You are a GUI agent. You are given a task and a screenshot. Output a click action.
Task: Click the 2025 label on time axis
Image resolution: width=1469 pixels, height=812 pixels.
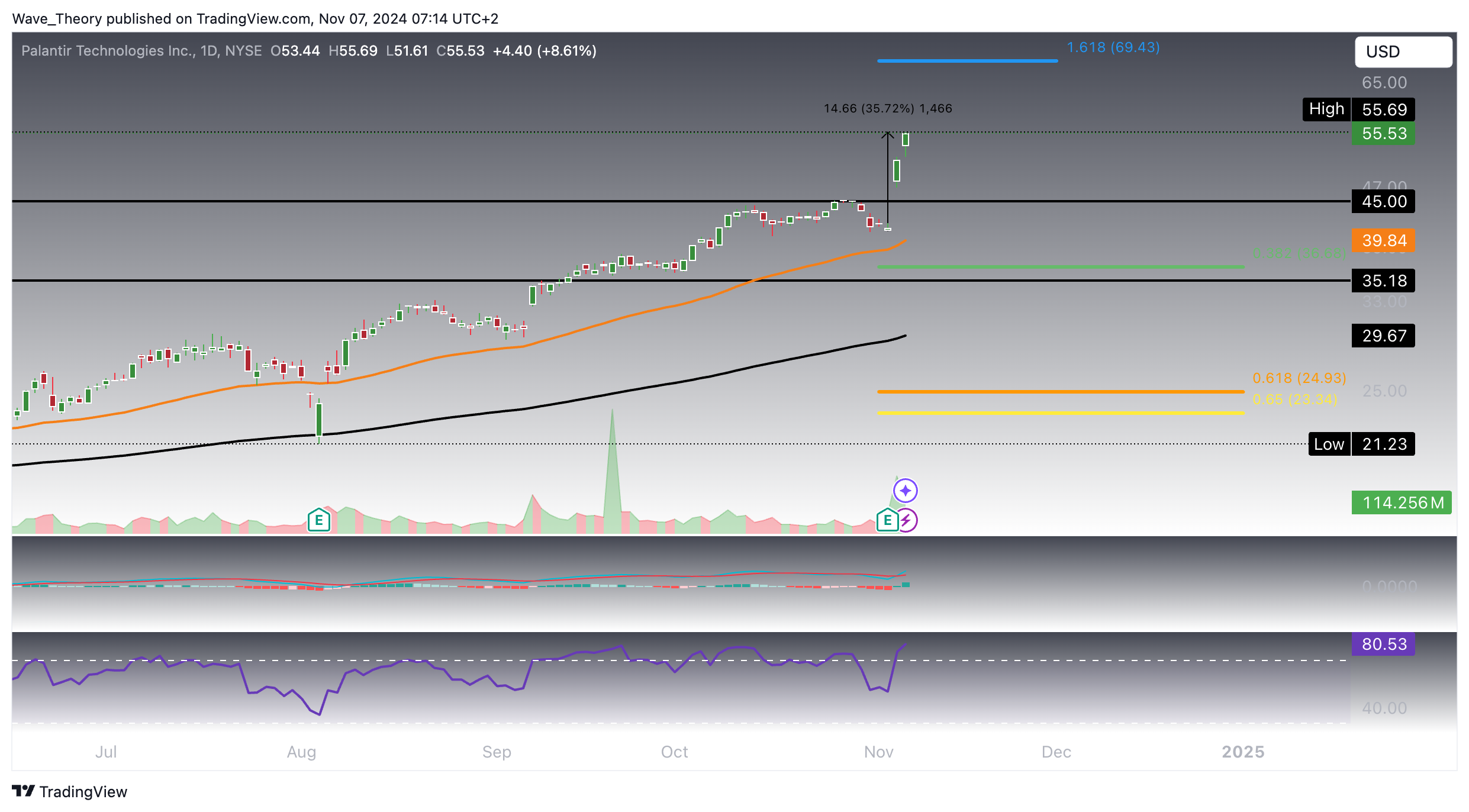pos(1243,752)
